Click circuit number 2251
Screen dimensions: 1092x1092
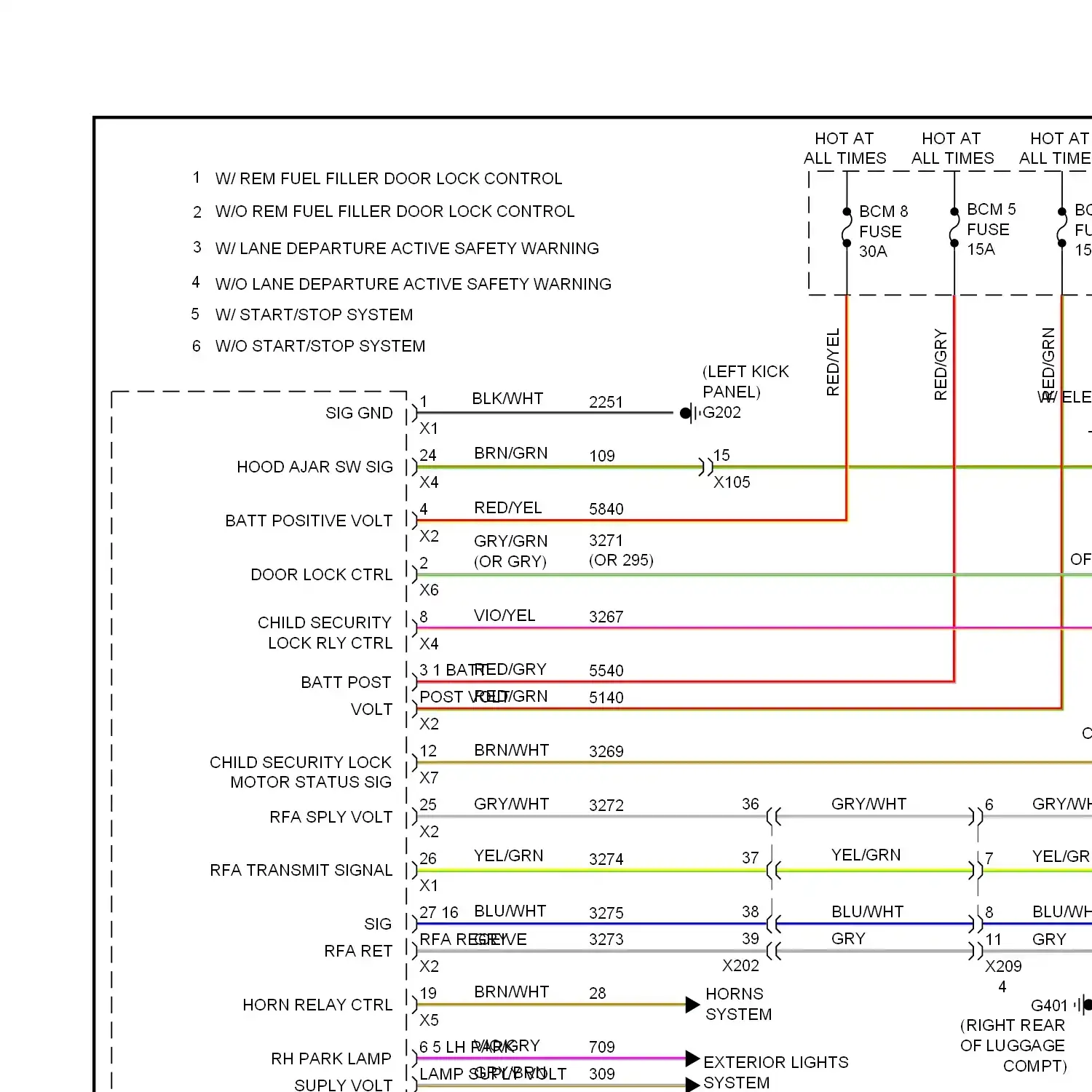606,402
